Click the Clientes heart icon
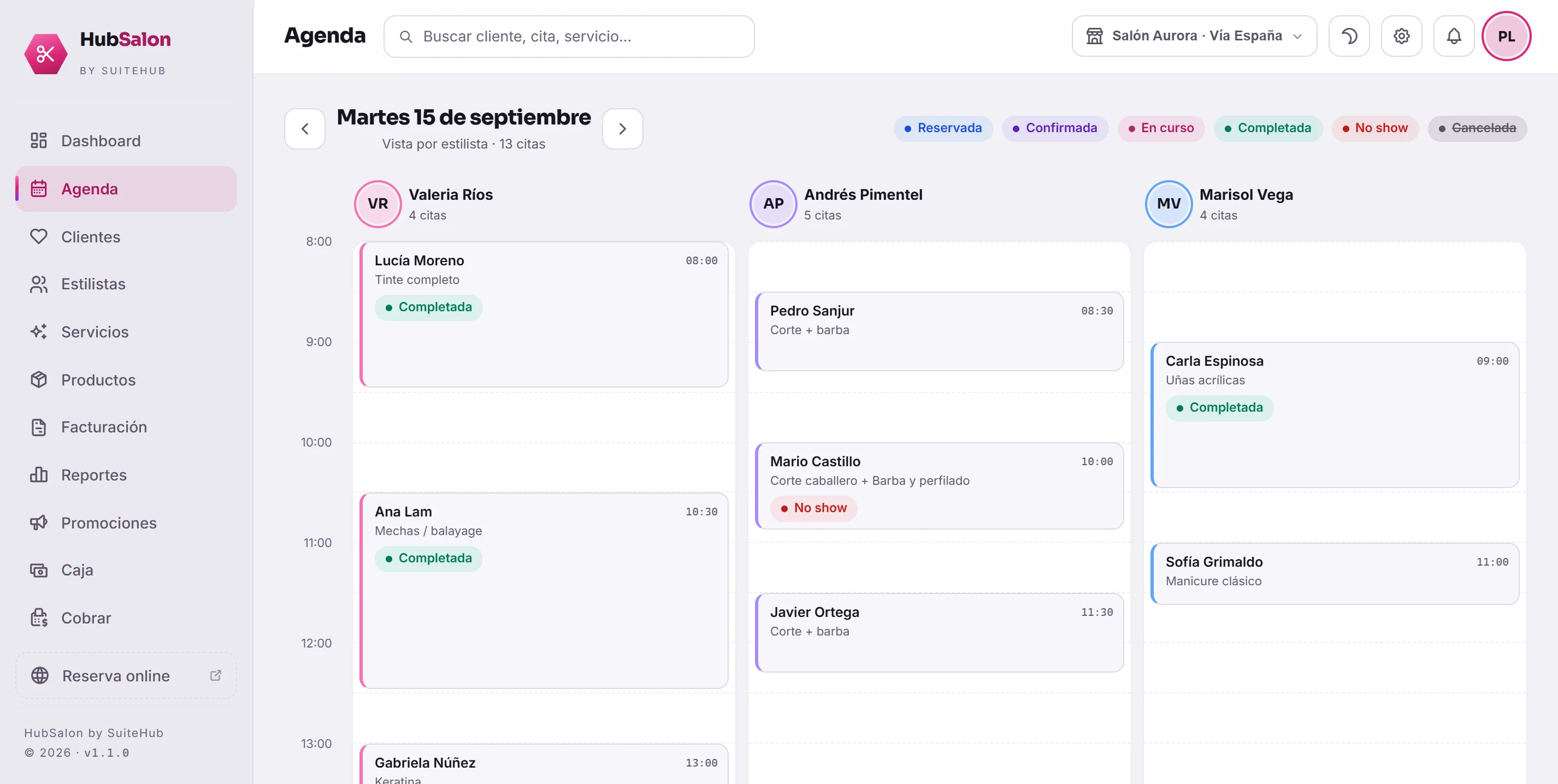Viewport: 1558px width, 784px height. click(x=39, y=236)
